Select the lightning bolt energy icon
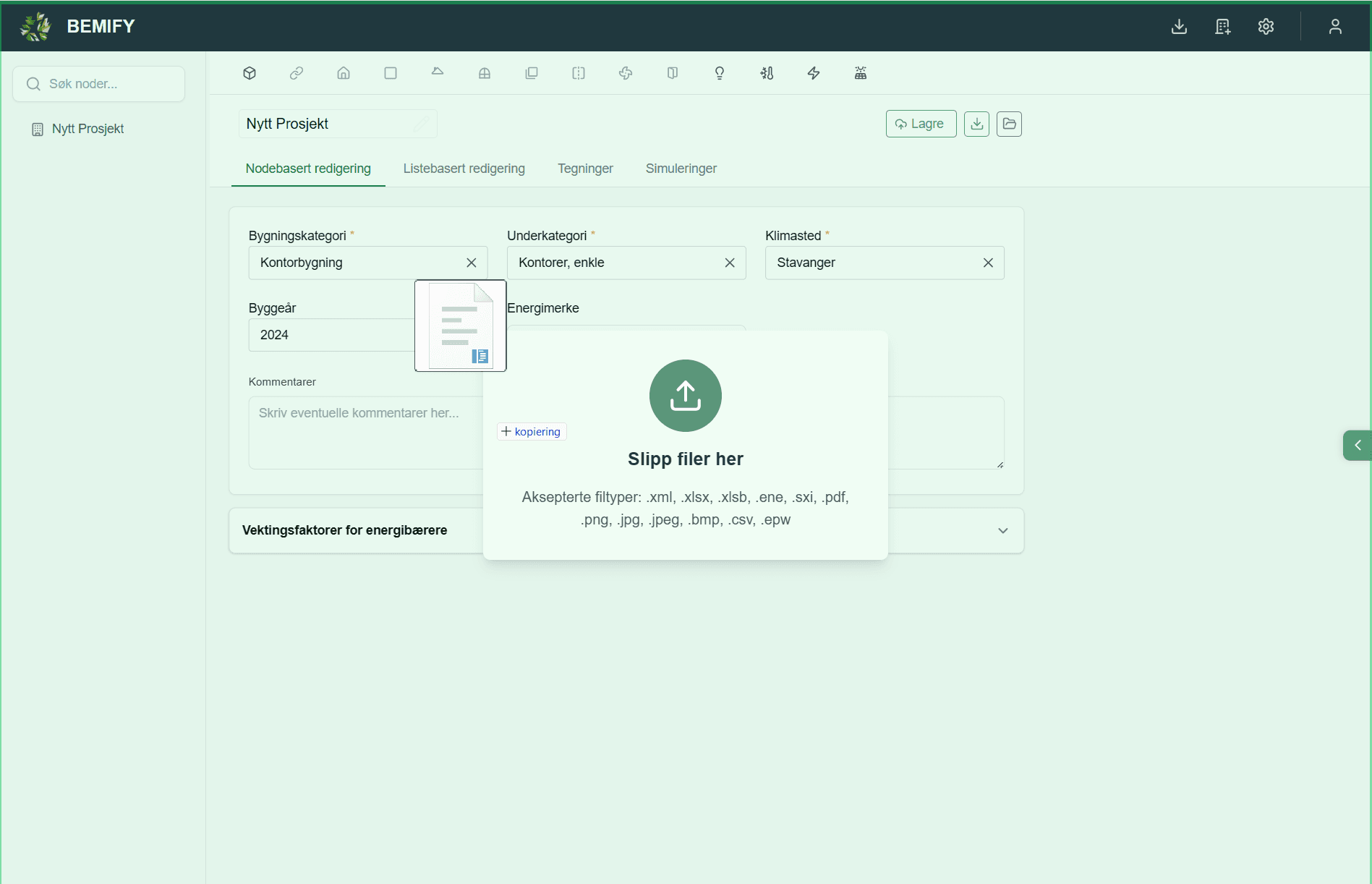The height and width of the screenshot is (884, 1372). point(814,73)
